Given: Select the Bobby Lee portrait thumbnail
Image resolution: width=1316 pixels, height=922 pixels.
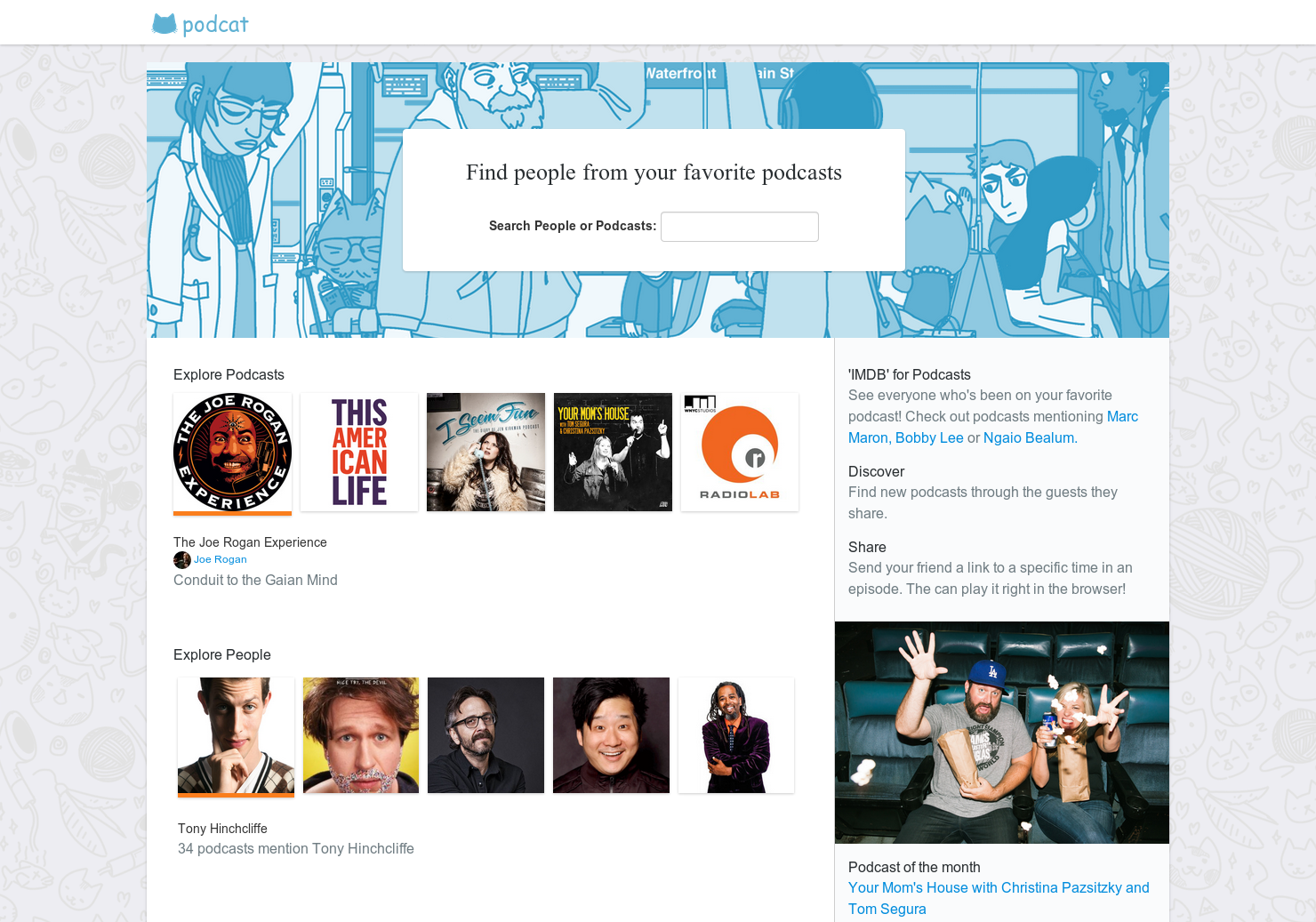Looking at the screenshot, I should pos(611,735).
